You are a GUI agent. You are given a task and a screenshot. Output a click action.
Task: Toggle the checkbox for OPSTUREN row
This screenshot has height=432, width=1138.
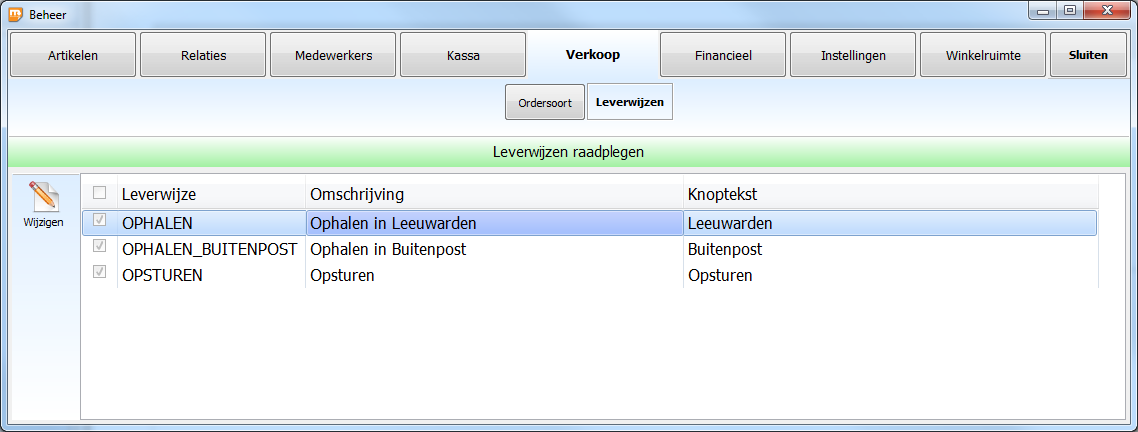[x=99, y=272]
